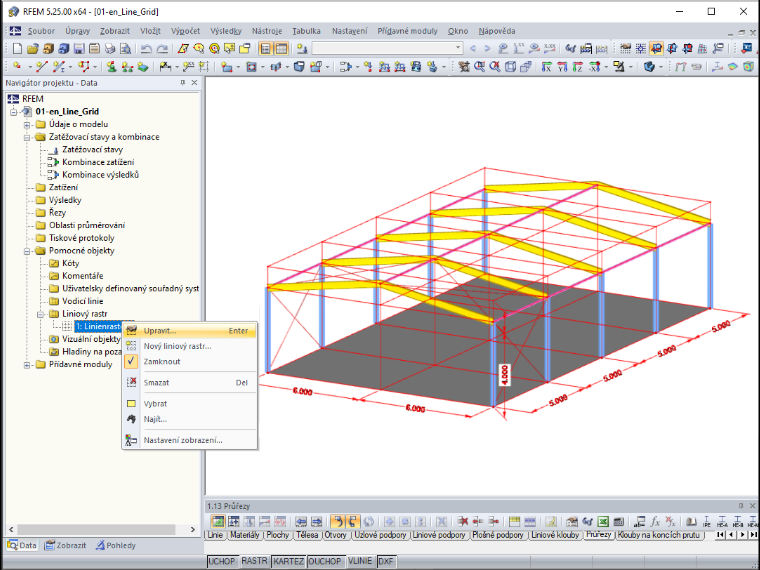The image size is (760, 570).
Task: Switch to the Materiály table tab
Action: click(x=245, y=535)
